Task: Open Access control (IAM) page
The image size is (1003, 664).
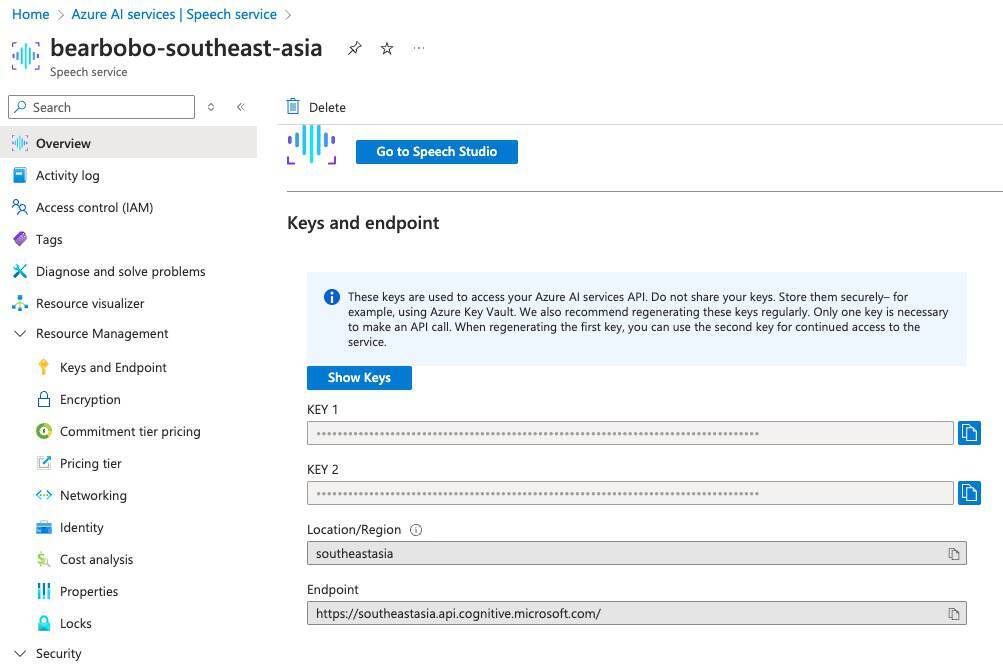Action: tap(94, 207)
